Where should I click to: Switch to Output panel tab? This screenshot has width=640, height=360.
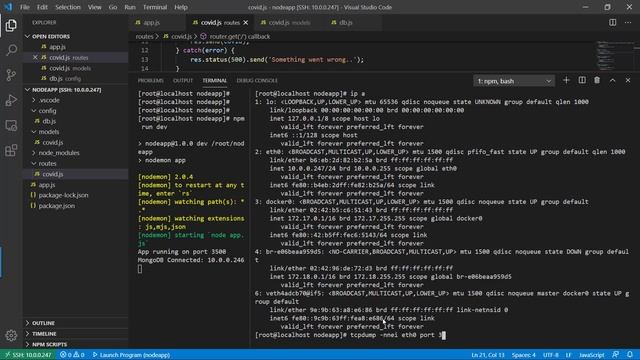coord(182,80)
